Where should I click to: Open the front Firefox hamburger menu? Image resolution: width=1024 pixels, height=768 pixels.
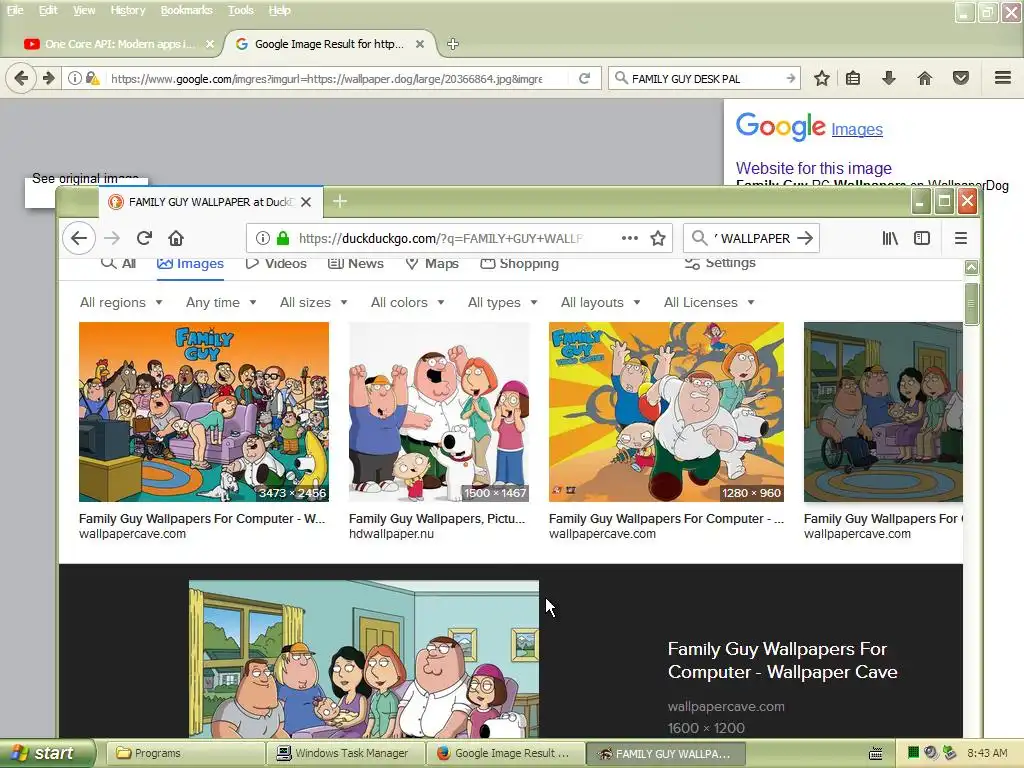coord(961,238)
